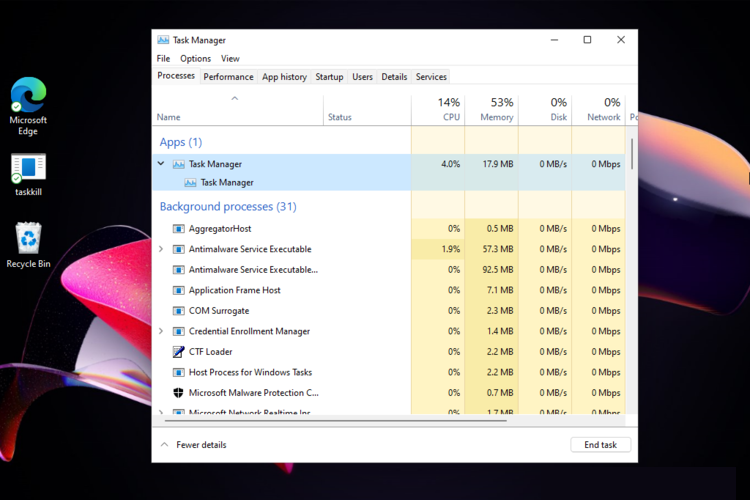
Task: Expand the Credential Enrollment Manager row
Action: (x=161, y=331)
